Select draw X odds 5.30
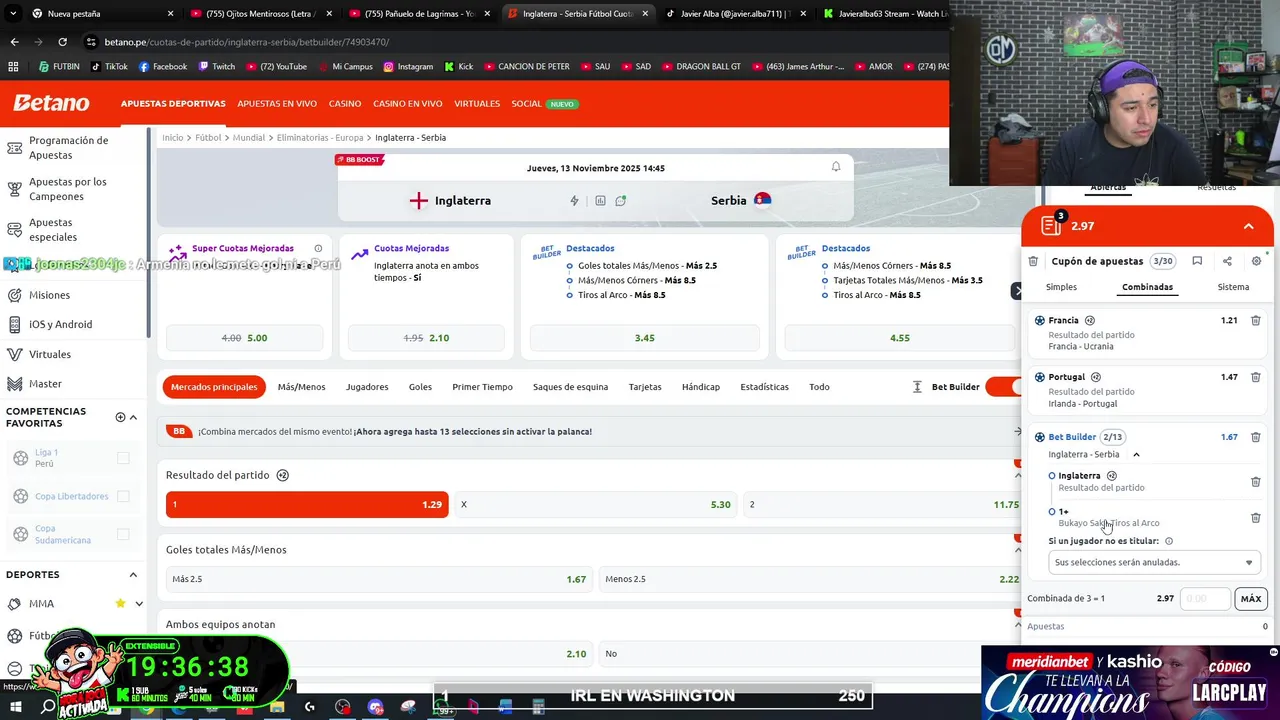Image resolution: width=1280 pixels, height=720 pixels. tap(596, 504)
